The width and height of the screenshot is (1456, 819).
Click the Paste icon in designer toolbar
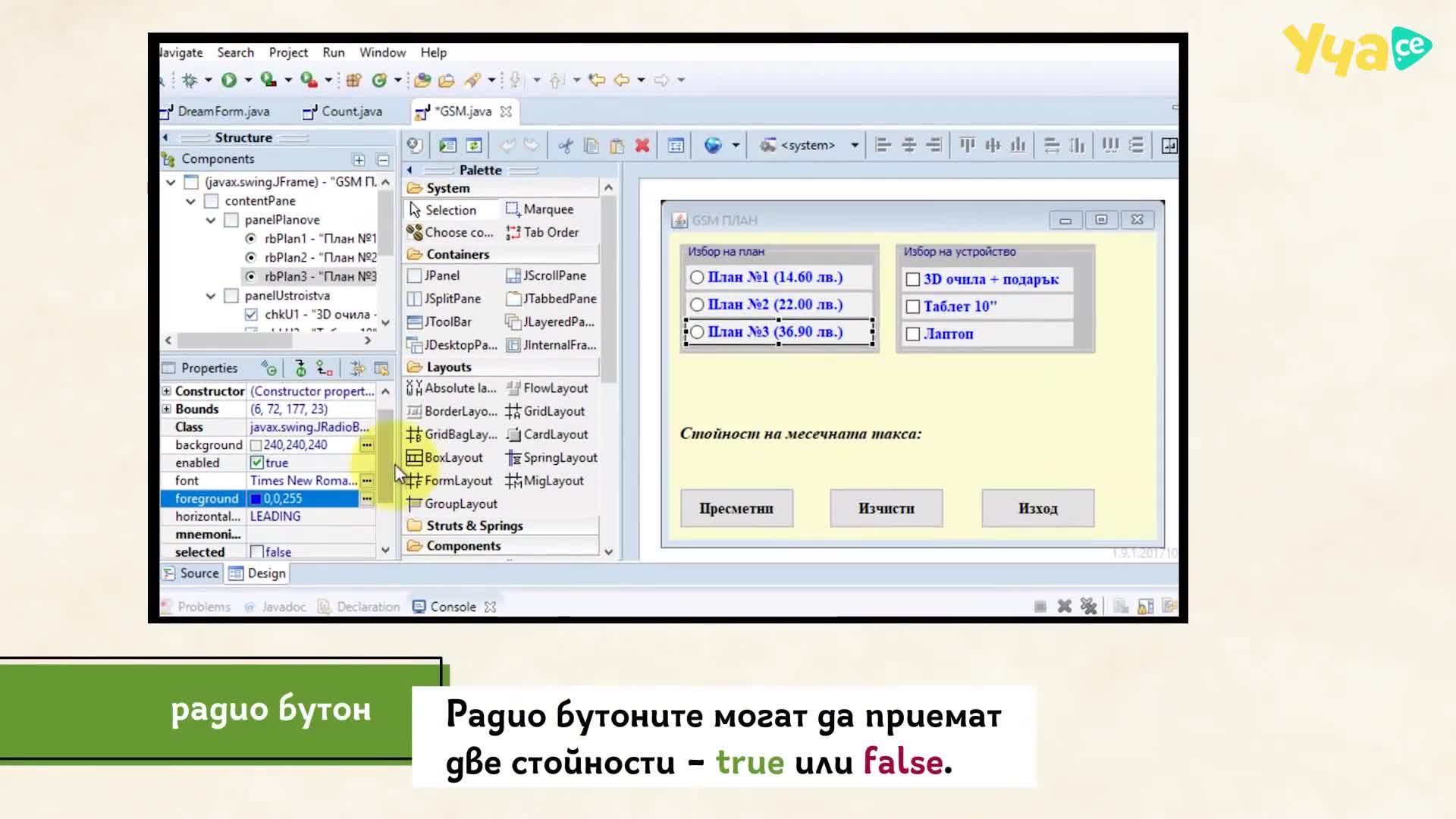click(617, 145)
